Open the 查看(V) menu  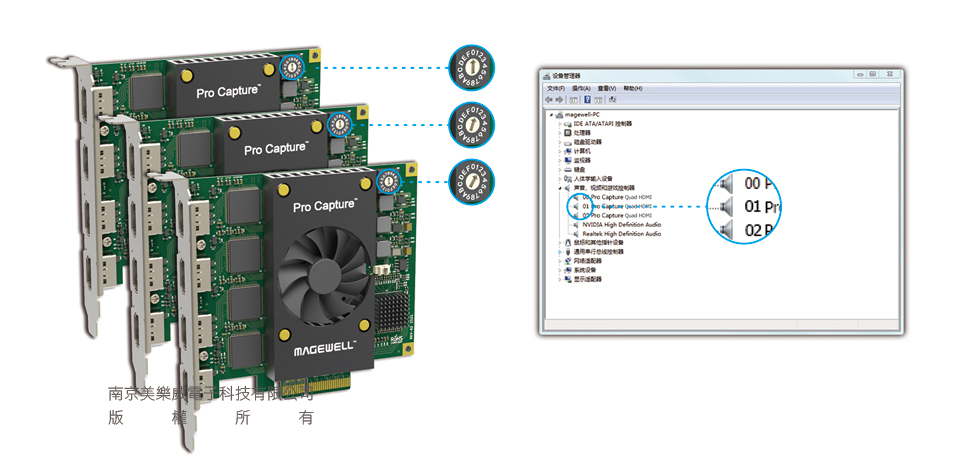coord(606,88)
